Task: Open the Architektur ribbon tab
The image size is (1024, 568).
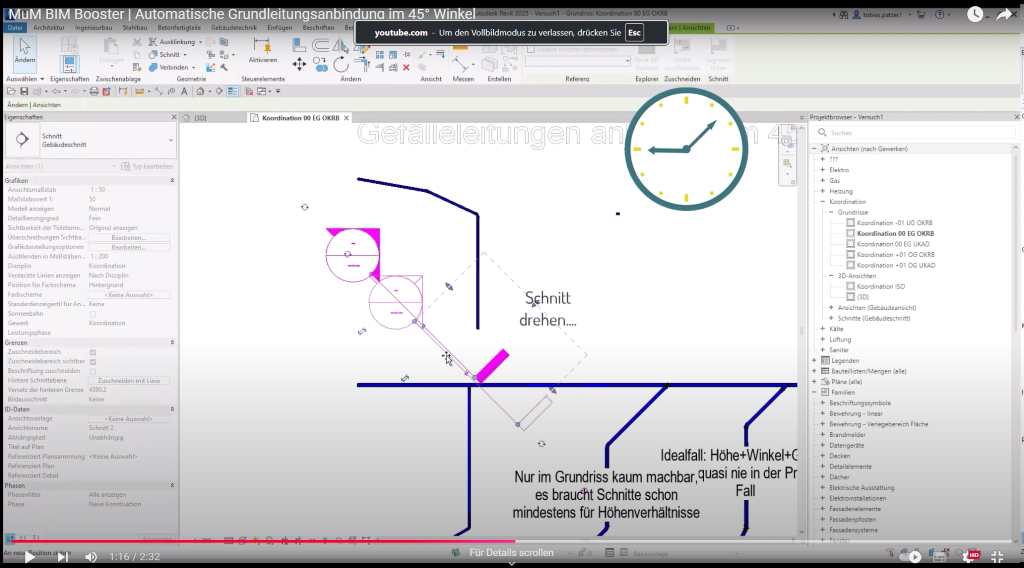Action: pos(49,28)
